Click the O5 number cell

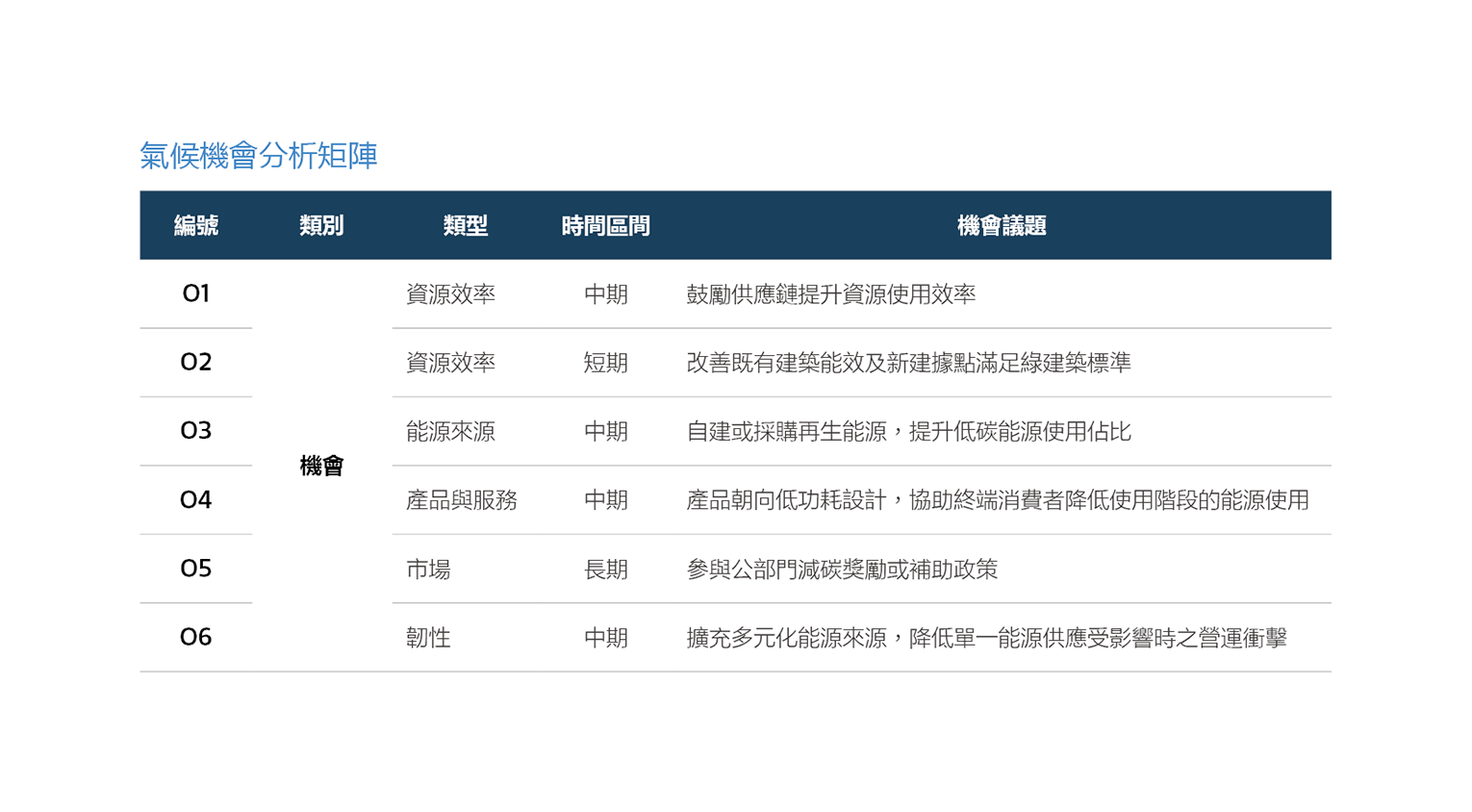[x=196, y=569]
